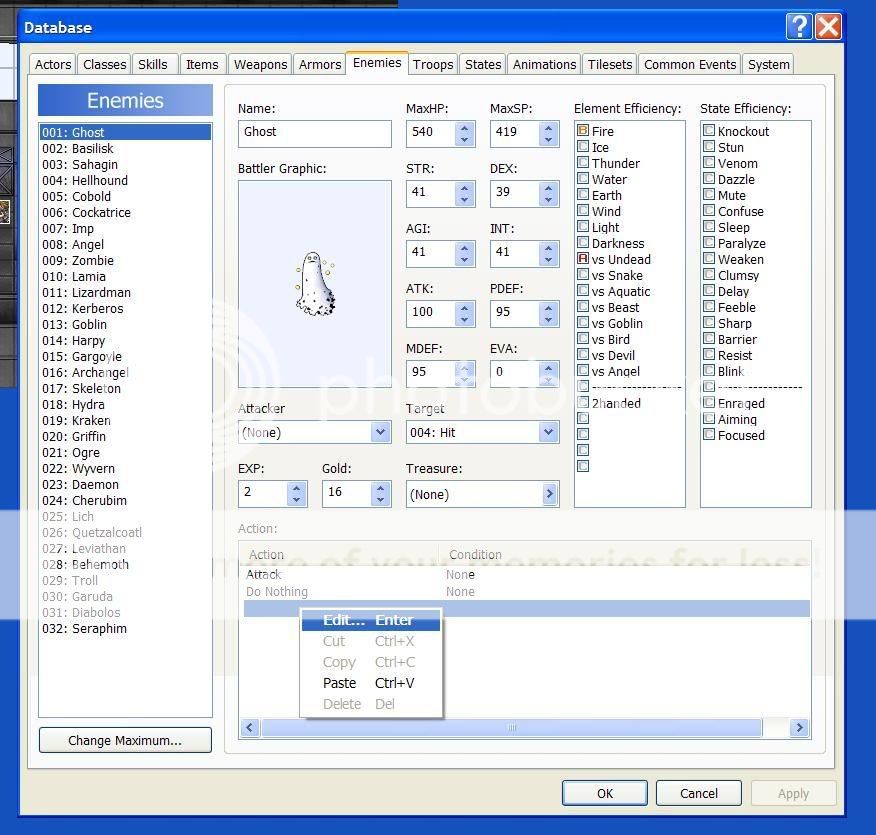
Task: Click the Treasure arrow button
Action: tap(549, 494)
